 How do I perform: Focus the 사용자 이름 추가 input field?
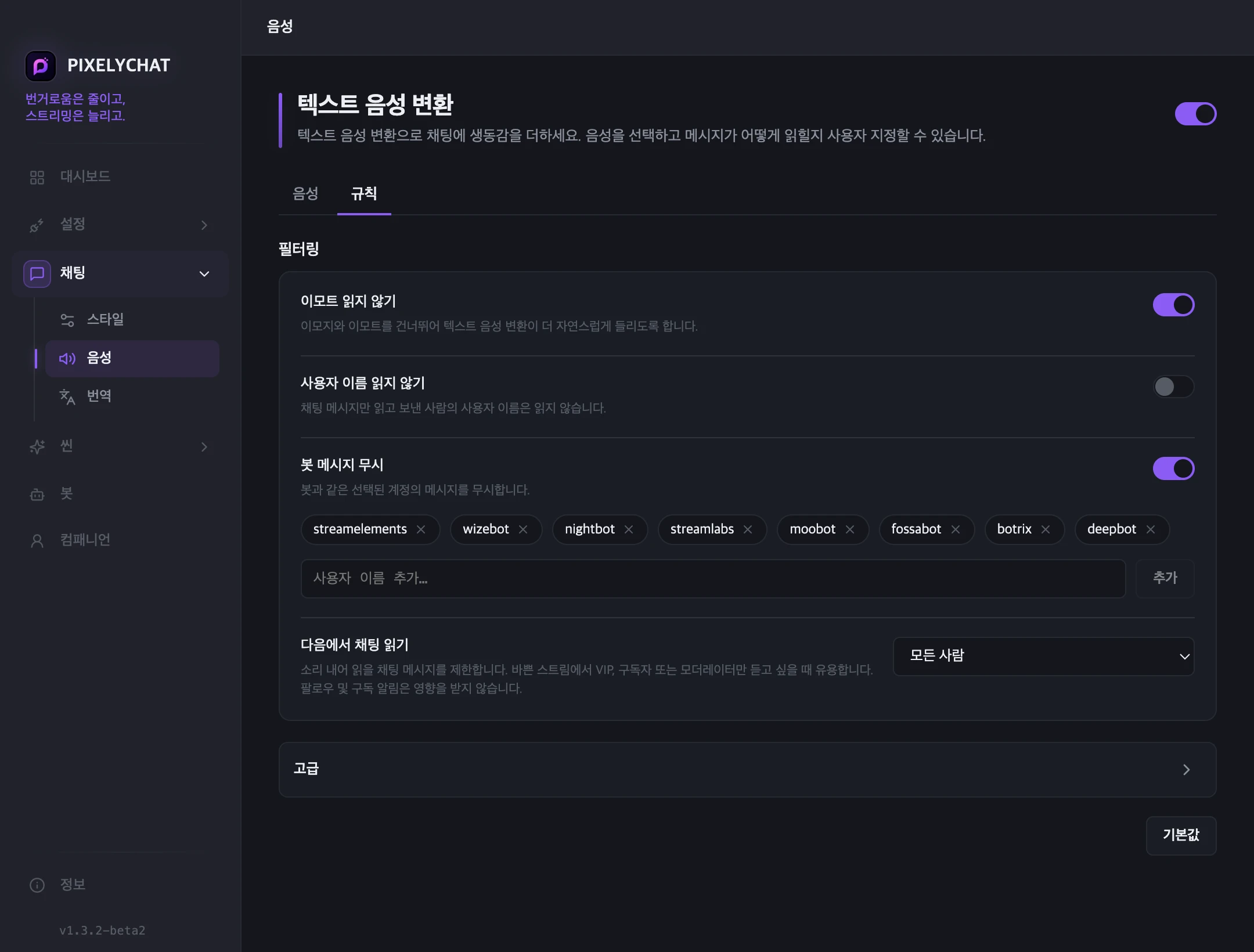[713, 578]
